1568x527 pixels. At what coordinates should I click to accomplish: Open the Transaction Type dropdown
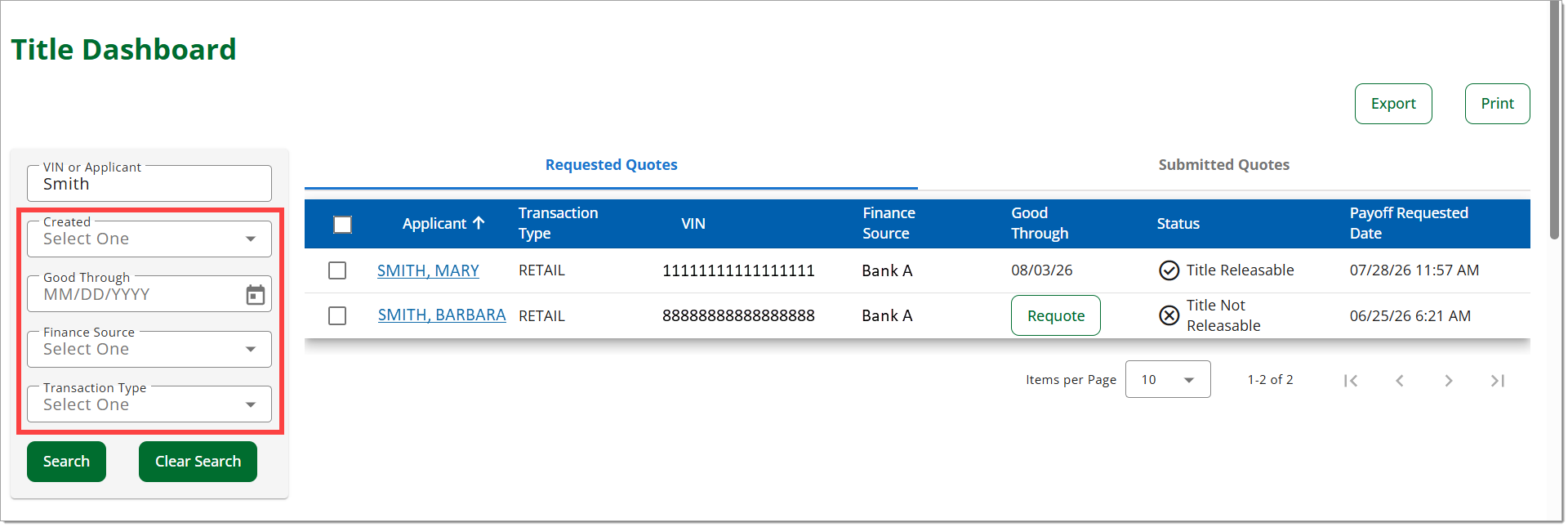pyautogui.click(x=149, y=404)
